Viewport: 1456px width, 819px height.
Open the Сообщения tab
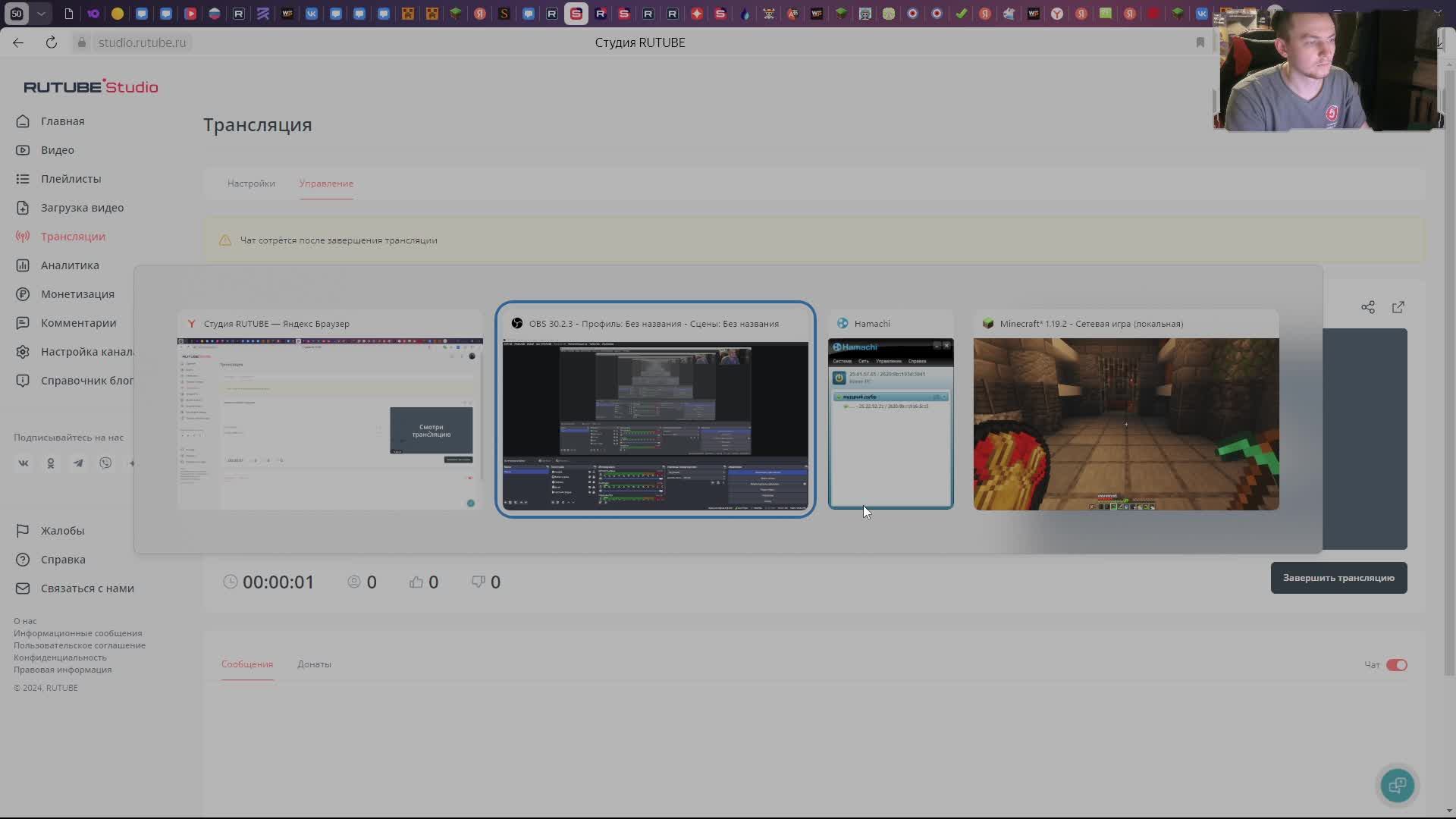[x=247, y=664]
